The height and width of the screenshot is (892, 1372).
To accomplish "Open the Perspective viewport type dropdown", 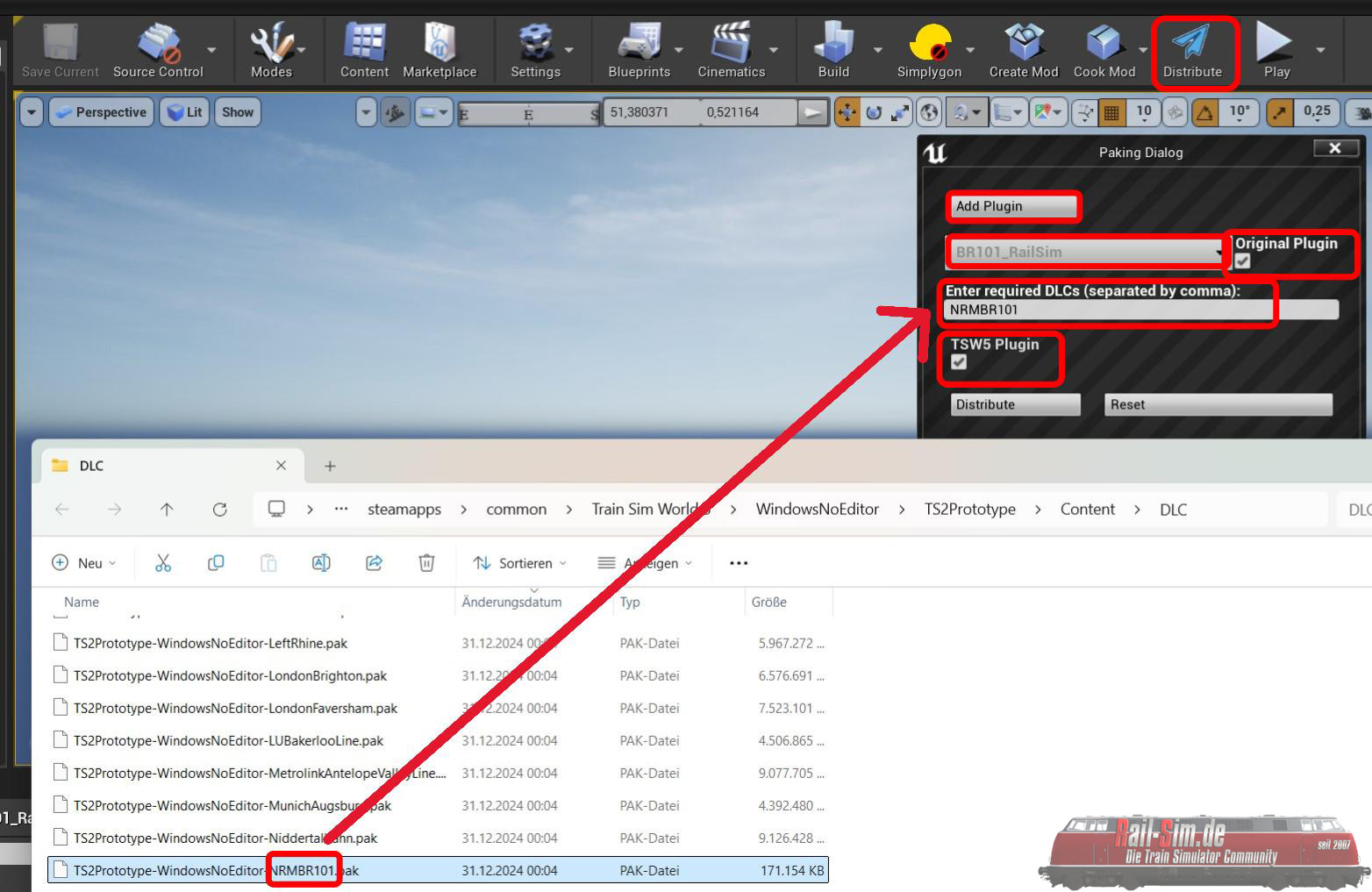I will tap(102, 112).
